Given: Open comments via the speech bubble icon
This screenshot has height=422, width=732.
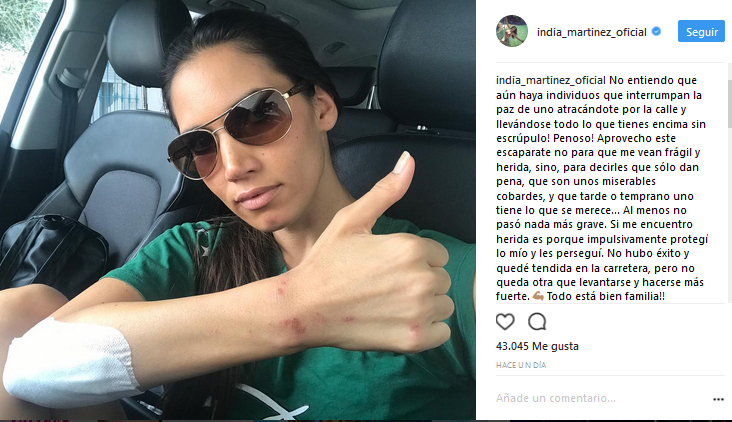Looking at the screenshot, I should [x=537, y=322].
